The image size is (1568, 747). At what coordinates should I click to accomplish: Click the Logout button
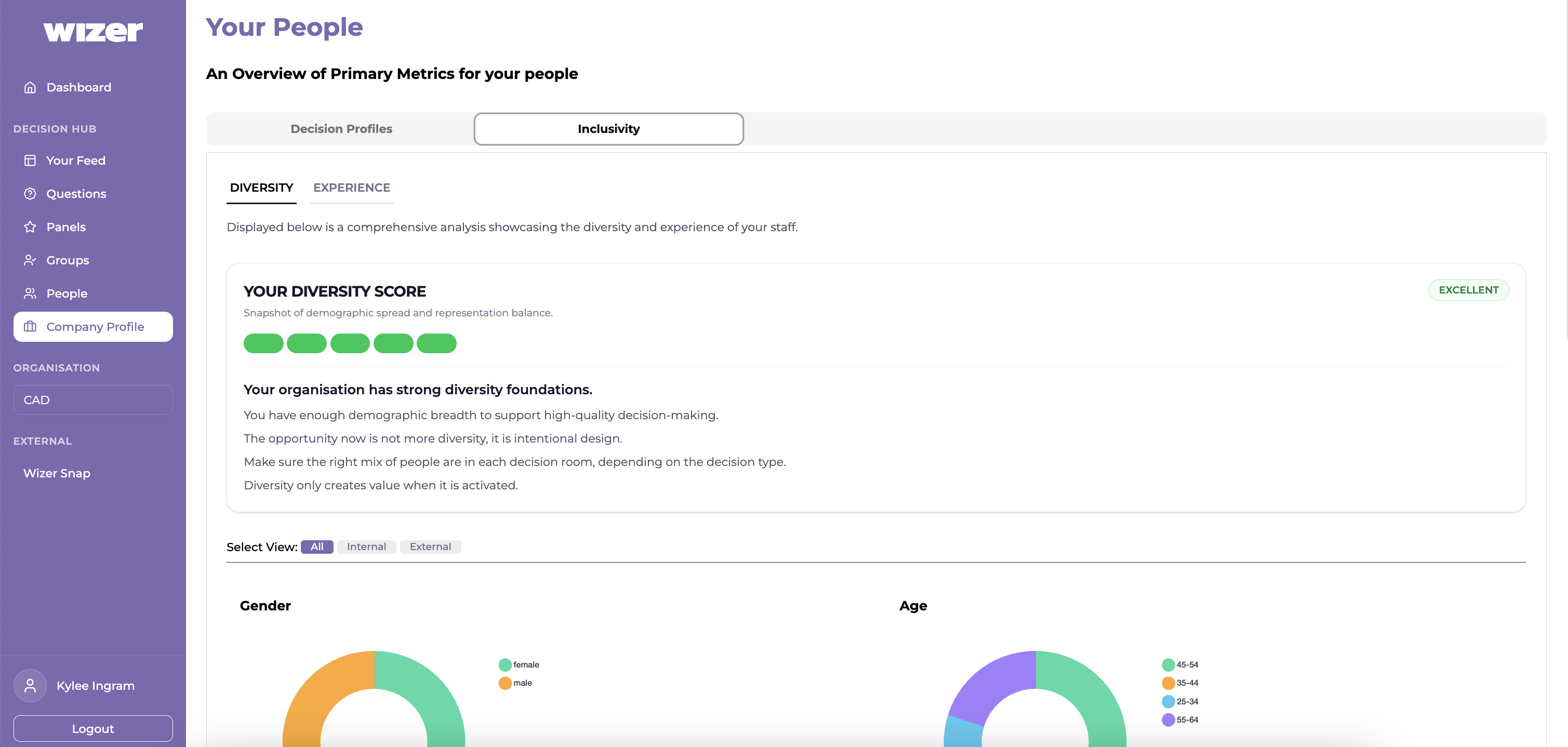[92, 729]
